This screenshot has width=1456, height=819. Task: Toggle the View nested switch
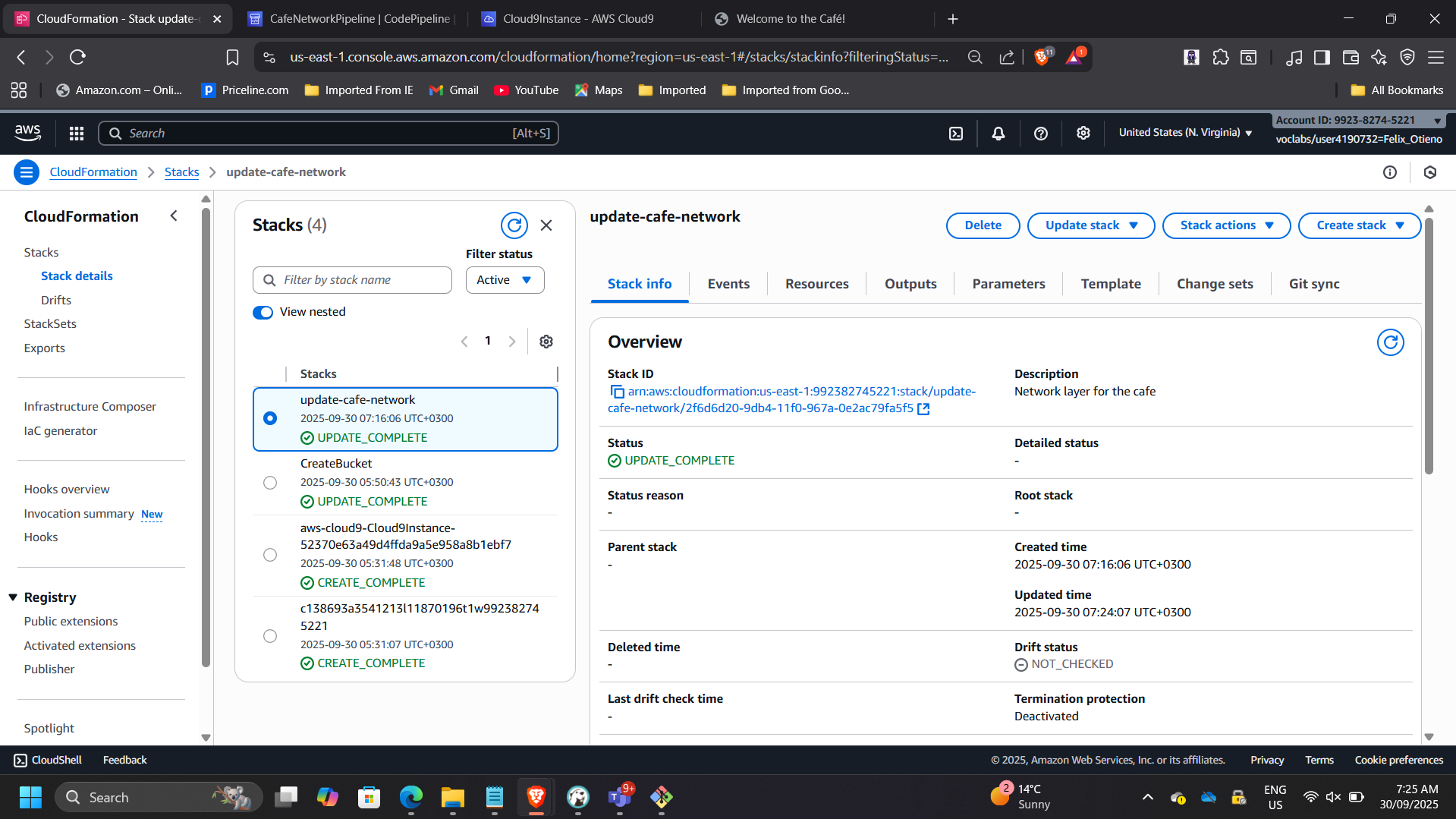[x=263, y=313]
